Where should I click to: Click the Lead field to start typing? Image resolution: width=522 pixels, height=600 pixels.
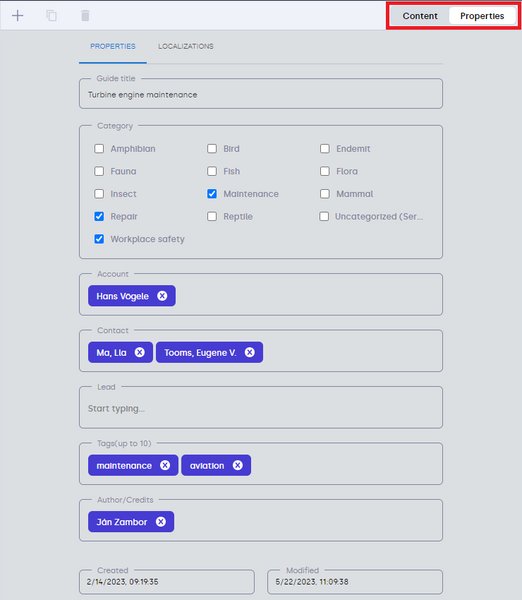[x=261, y=408]
